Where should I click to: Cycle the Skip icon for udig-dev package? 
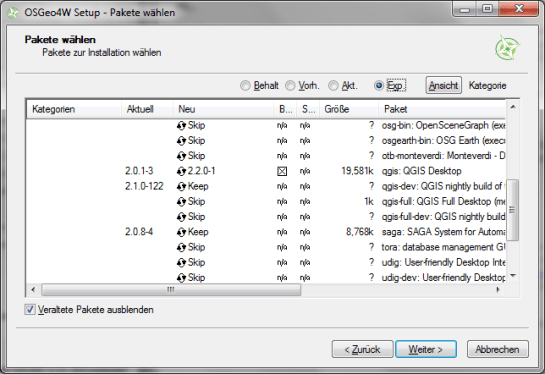point(181,277)
